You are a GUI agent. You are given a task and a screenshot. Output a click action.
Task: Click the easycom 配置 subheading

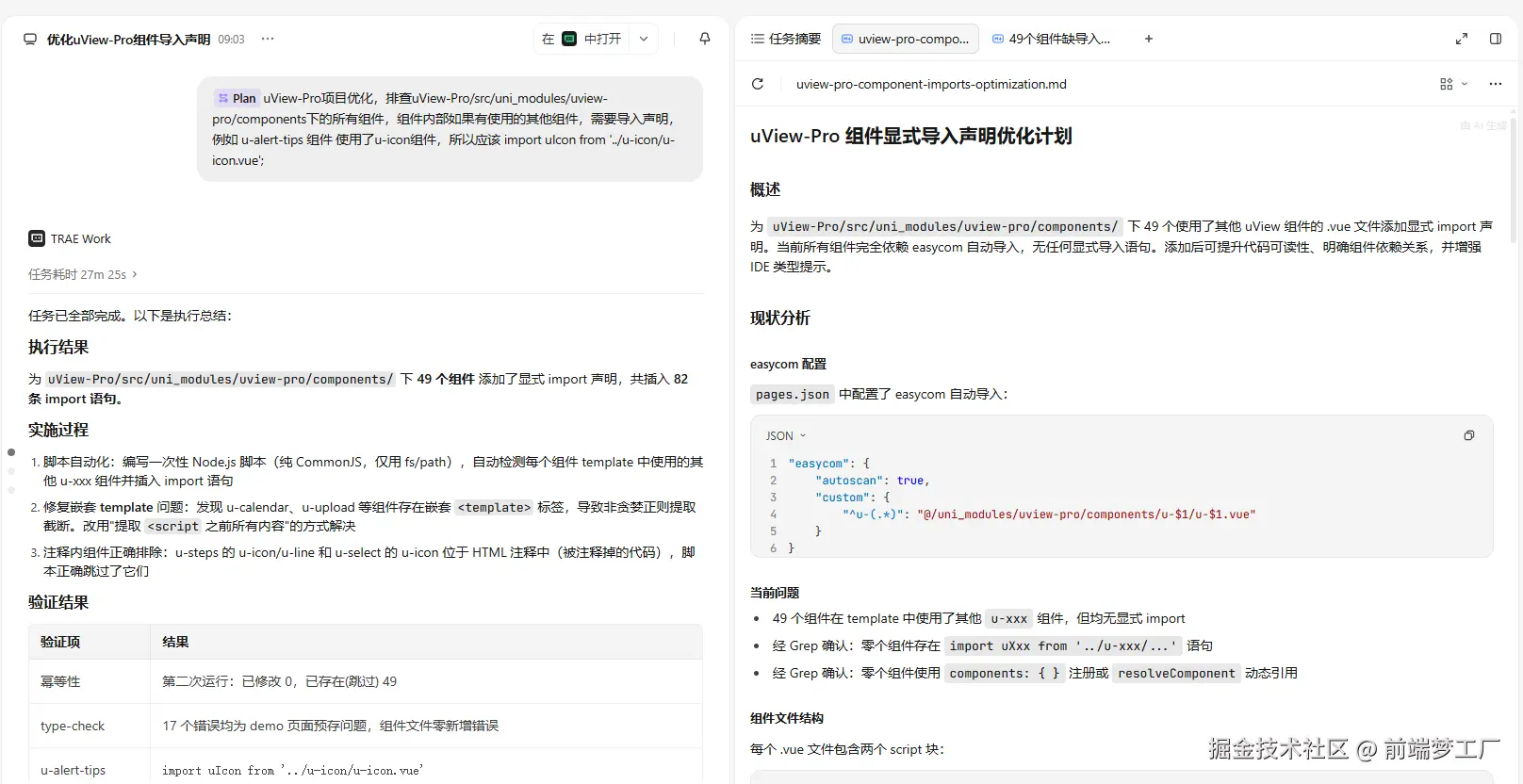[x=788, y=364]
